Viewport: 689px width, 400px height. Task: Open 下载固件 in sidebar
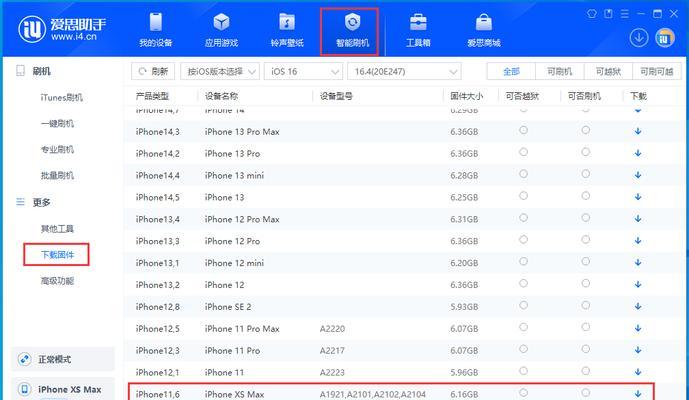point(57,255)
